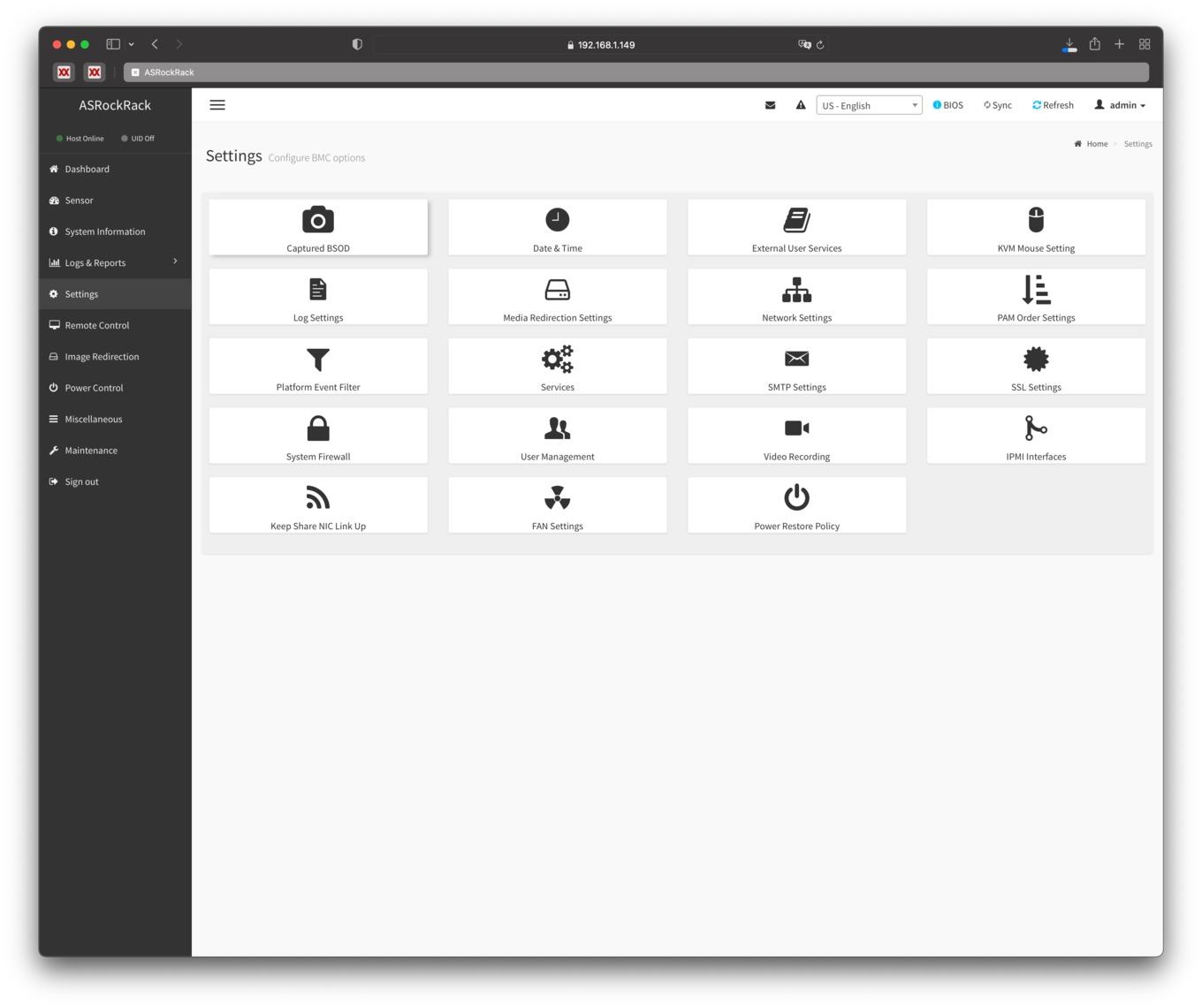1202x1008 pixels.
Task: Open Services gears icon
Action: (x=558, y=359)
